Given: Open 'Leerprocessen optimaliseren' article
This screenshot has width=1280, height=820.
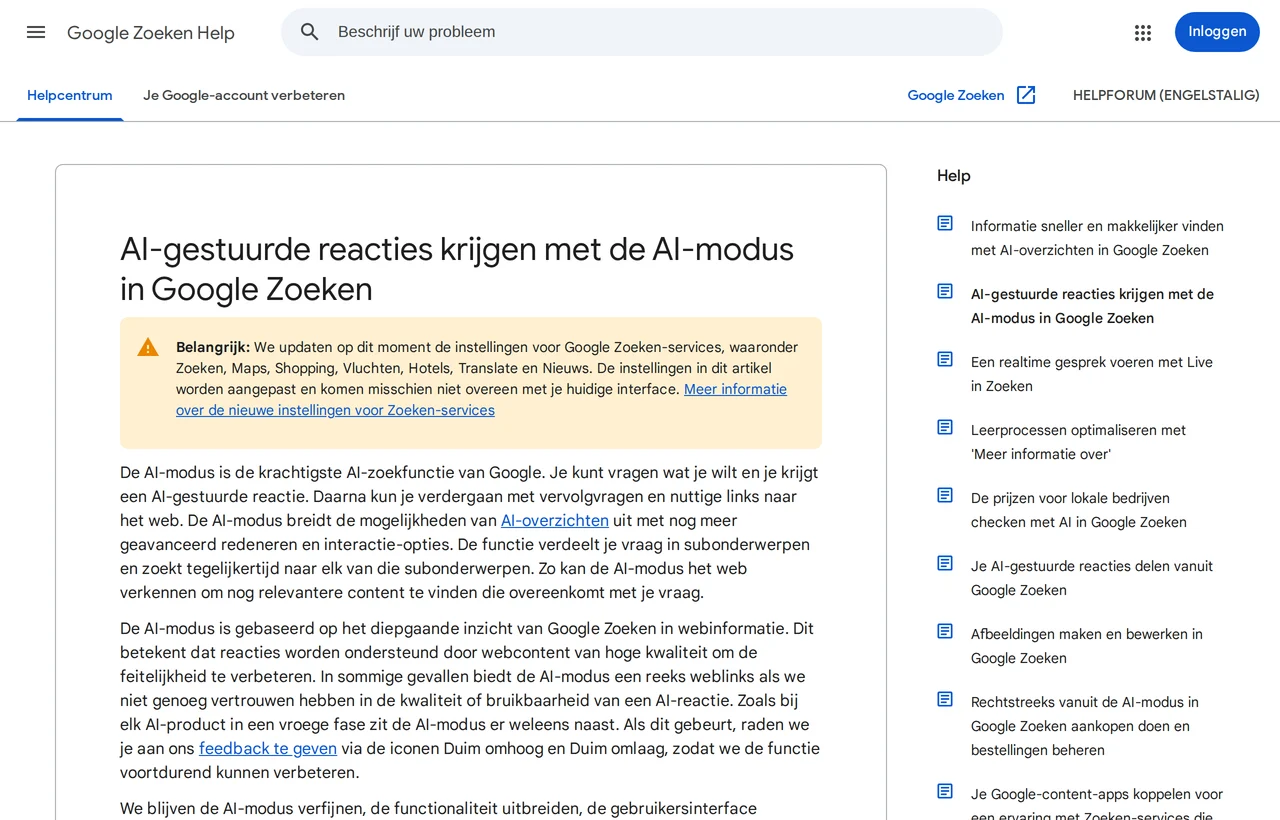Looking at the screenshot, I should 1078,442.
